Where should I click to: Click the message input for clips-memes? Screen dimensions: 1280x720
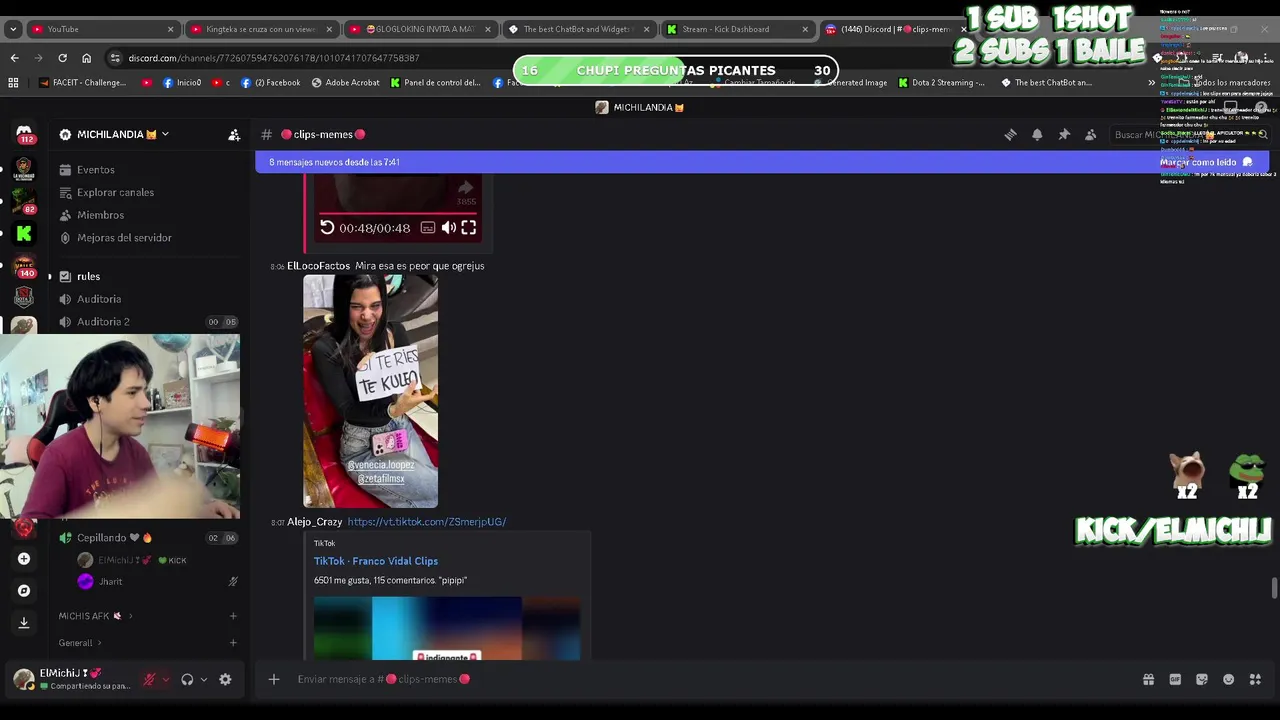point(700,679)
